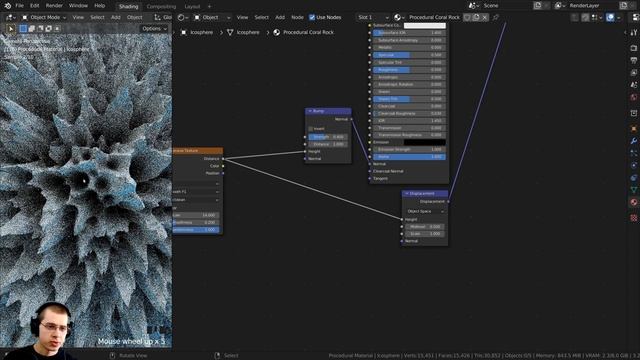The image size is (640, 360).
Task: Click the Blender logo icon
Action: pyautogui.click(x=7, y=6)
